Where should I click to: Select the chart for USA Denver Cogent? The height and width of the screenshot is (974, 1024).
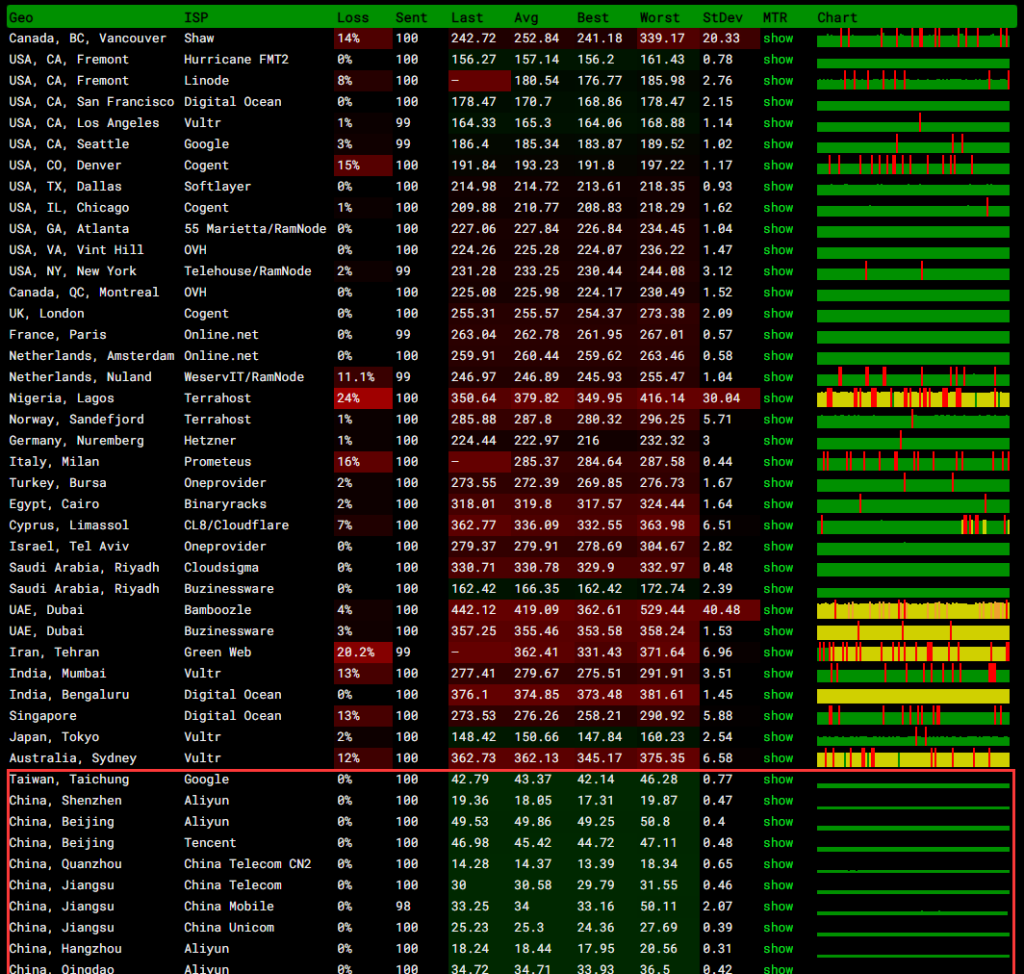(x=913, y=165)
